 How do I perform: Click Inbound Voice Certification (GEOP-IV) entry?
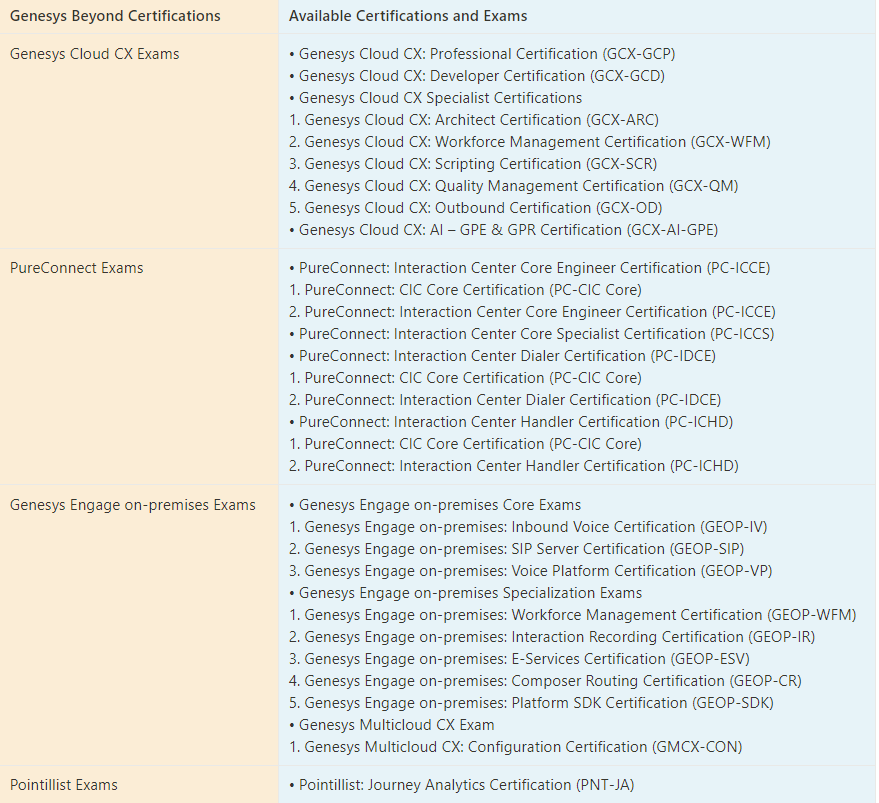coord(528,527)
